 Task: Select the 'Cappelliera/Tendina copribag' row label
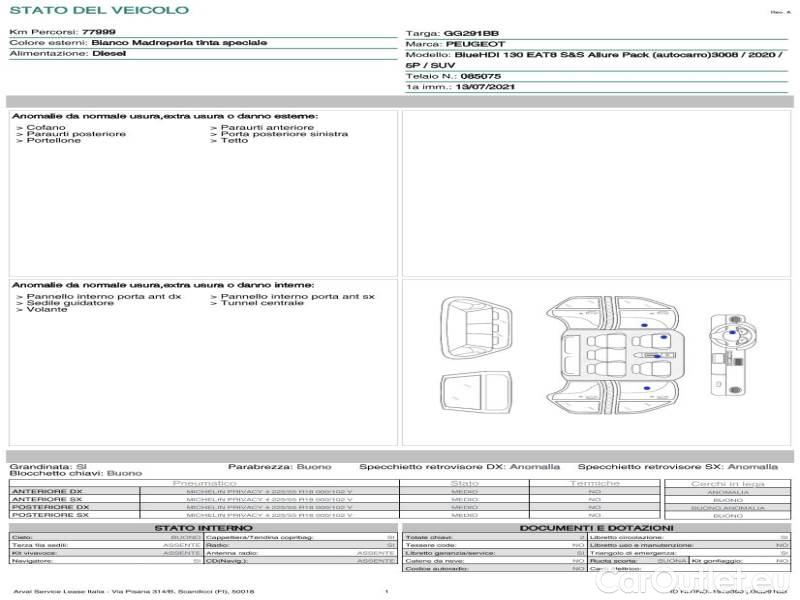(259, 537)
